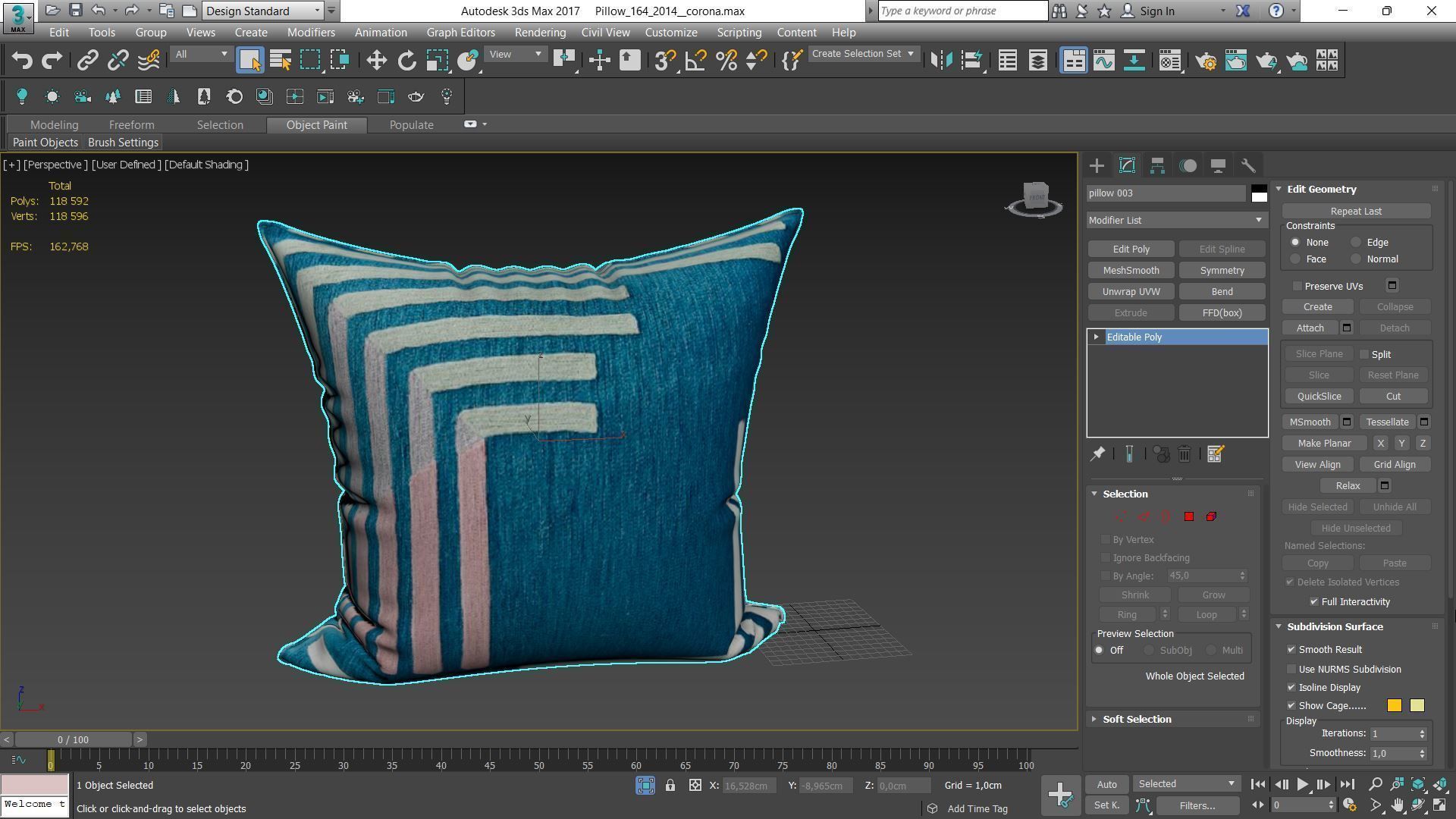Click the Unwrap UVW button

tap(1131, 292)
